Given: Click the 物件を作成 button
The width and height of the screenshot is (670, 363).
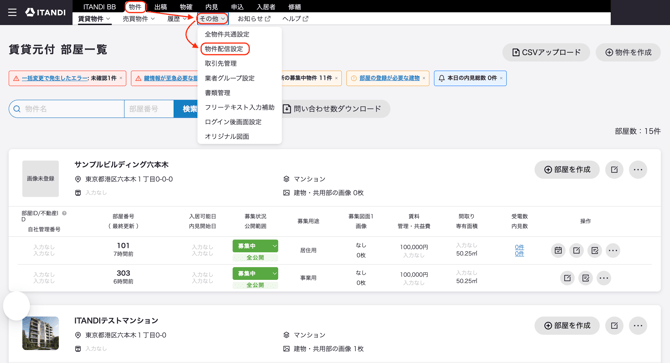Looking at the screenshot, I should click(628, 53).
